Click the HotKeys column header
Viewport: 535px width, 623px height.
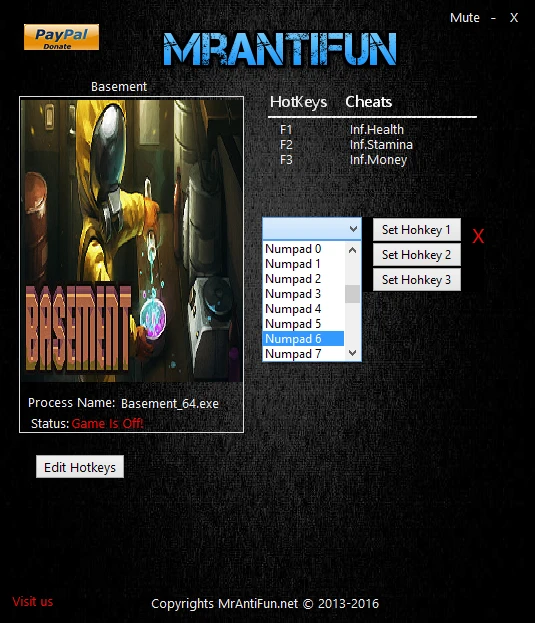tap(298, 102)
